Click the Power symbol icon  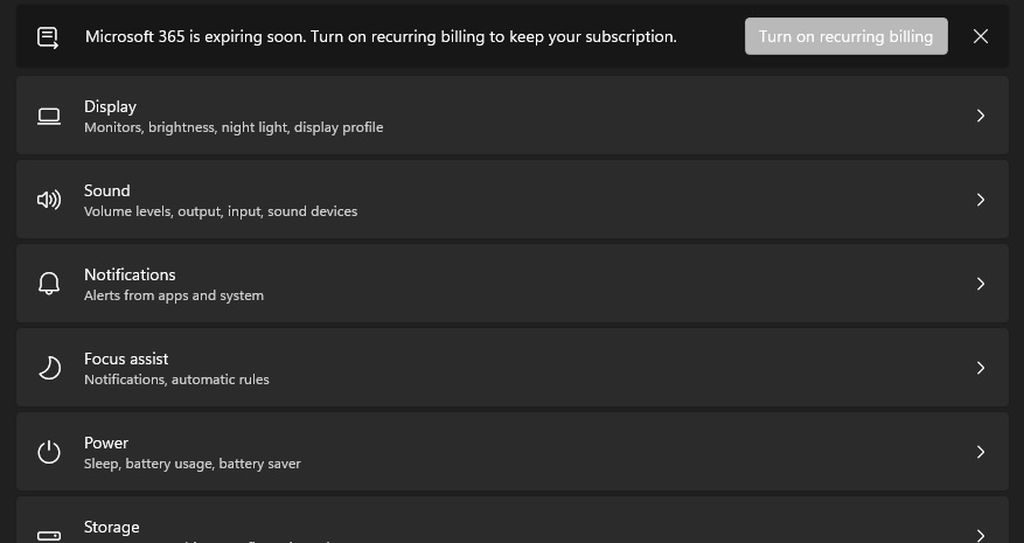click(x=48, y=452)
